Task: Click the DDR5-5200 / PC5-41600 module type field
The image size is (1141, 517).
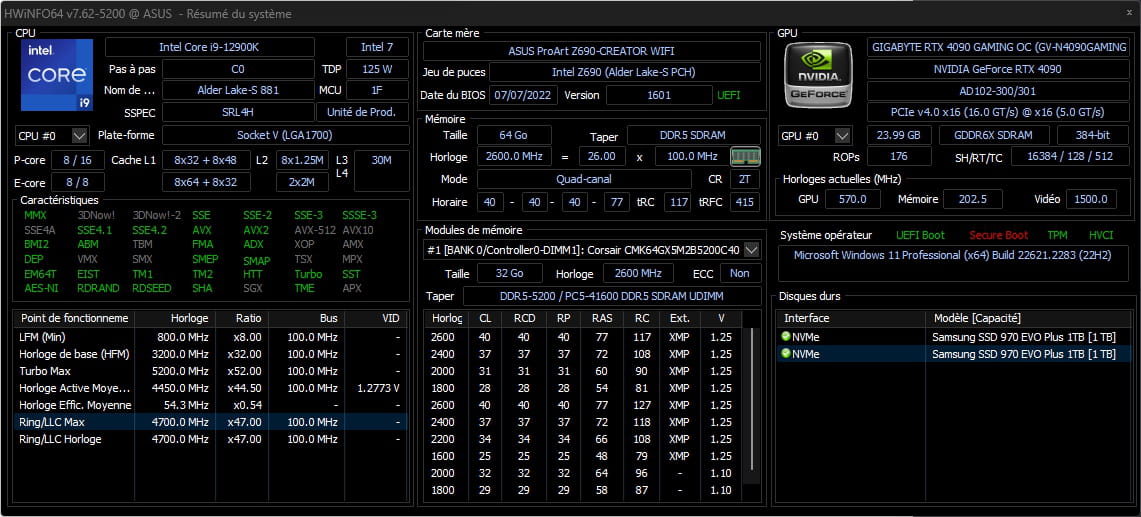Action: click(x=611, y=296)
